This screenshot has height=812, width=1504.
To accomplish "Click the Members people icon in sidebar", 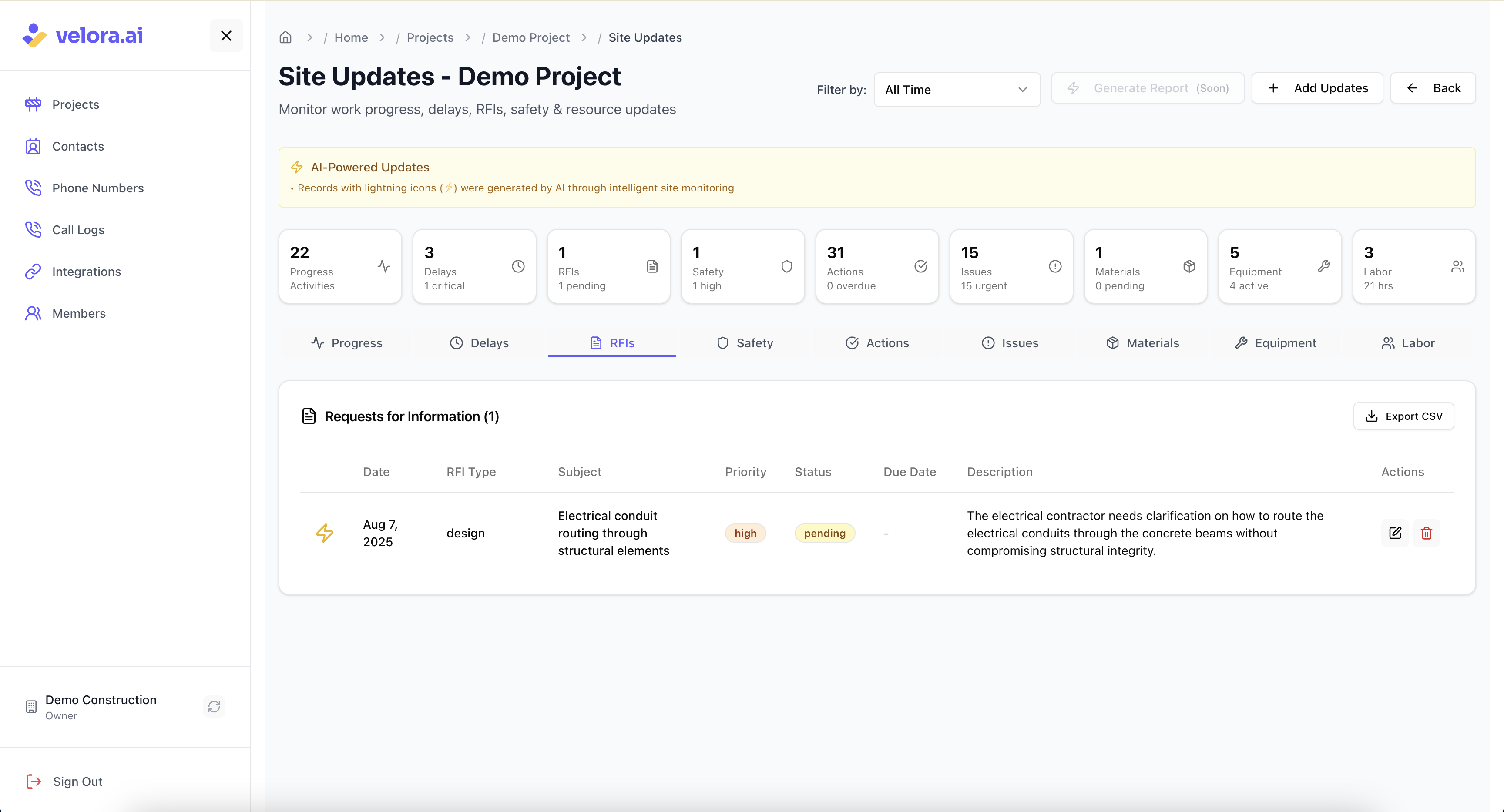I will coord(33,313).
